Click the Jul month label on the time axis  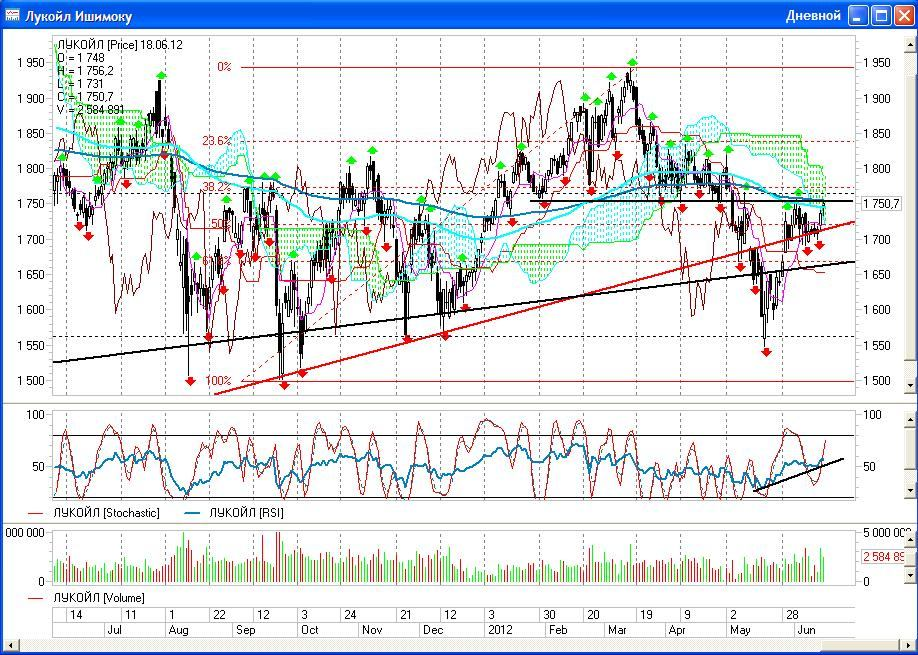coord(115,630)
